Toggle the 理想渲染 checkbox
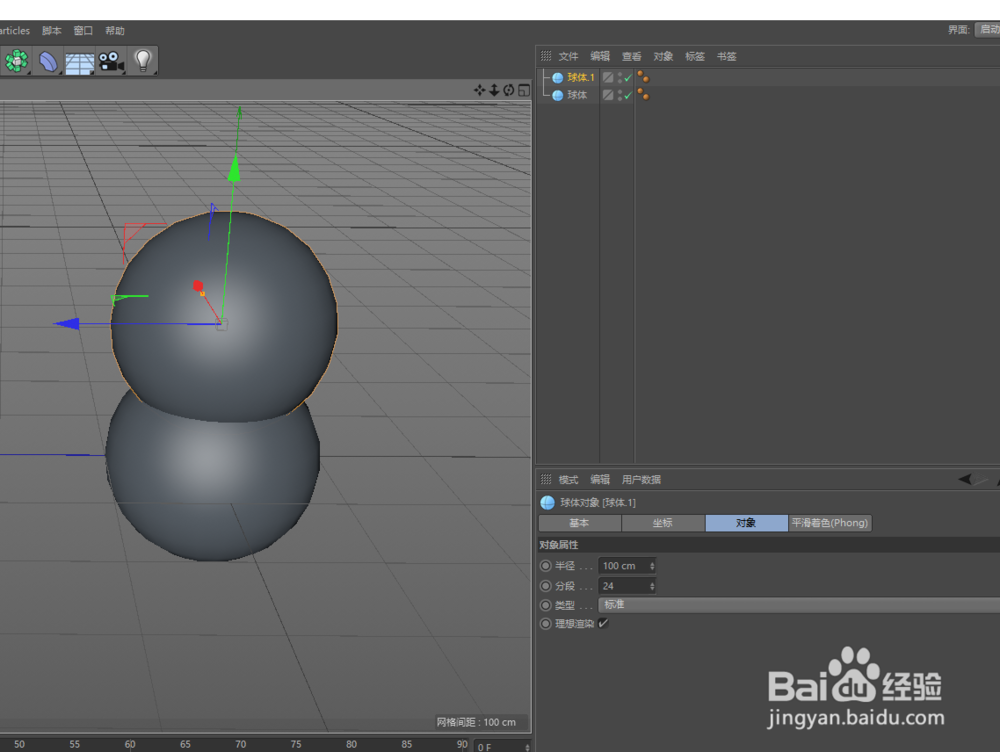The height and width of the screenshot is (752, 1000). pos(603,623)
